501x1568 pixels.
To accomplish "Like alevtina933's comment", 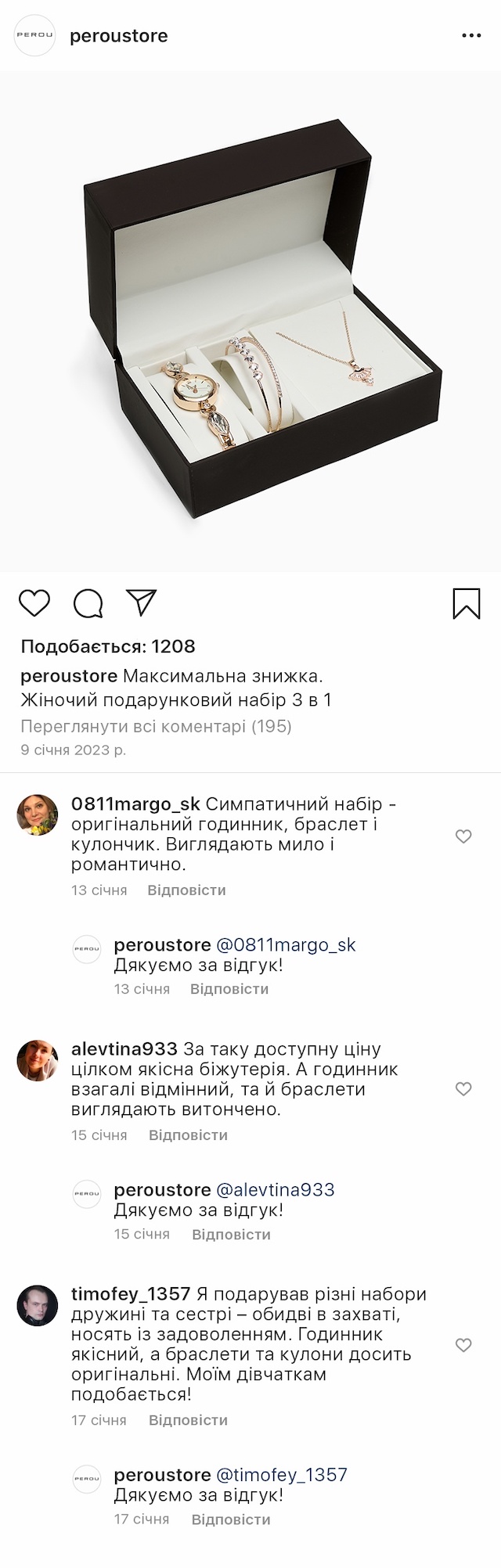I will (x=463, y=1089).
